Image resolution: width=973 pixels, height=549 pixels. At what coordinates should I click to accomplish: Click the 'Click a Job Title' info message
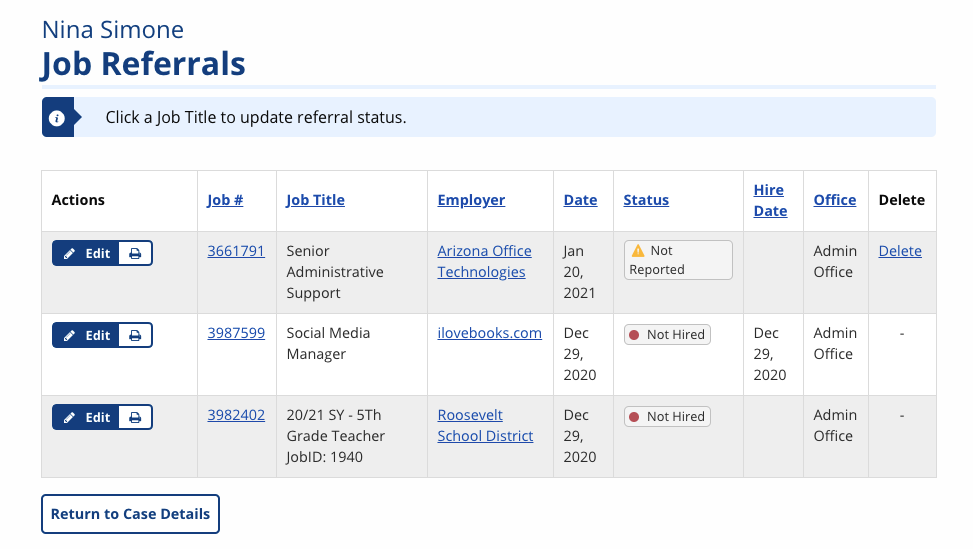256,117
